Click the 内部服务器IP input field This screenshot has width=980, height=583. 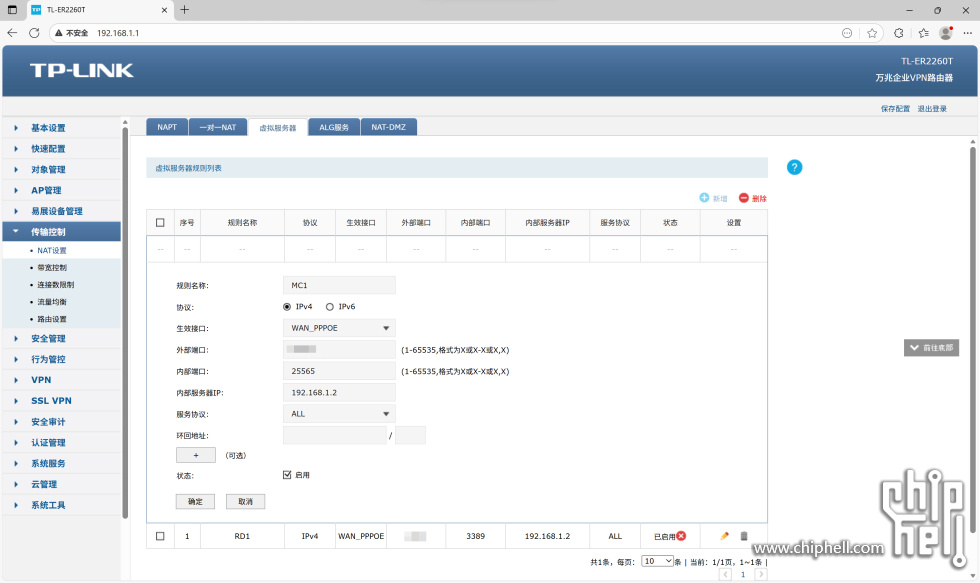[339, 393]
